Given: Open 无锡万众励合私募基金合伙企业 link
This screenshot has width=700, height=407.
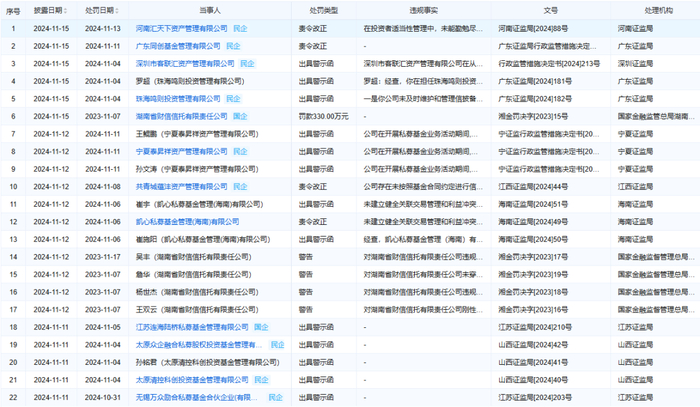Looking at the screenshot, I should click(x=196, y=398).
